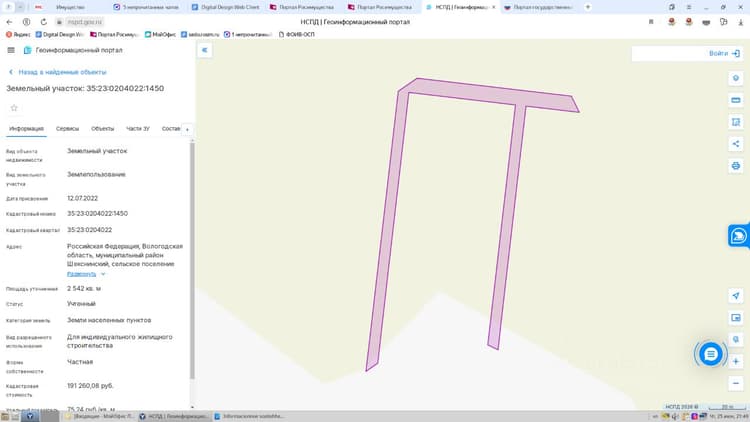
Task: Click the share icon on the map toolbar
Action: coord(736,144)
